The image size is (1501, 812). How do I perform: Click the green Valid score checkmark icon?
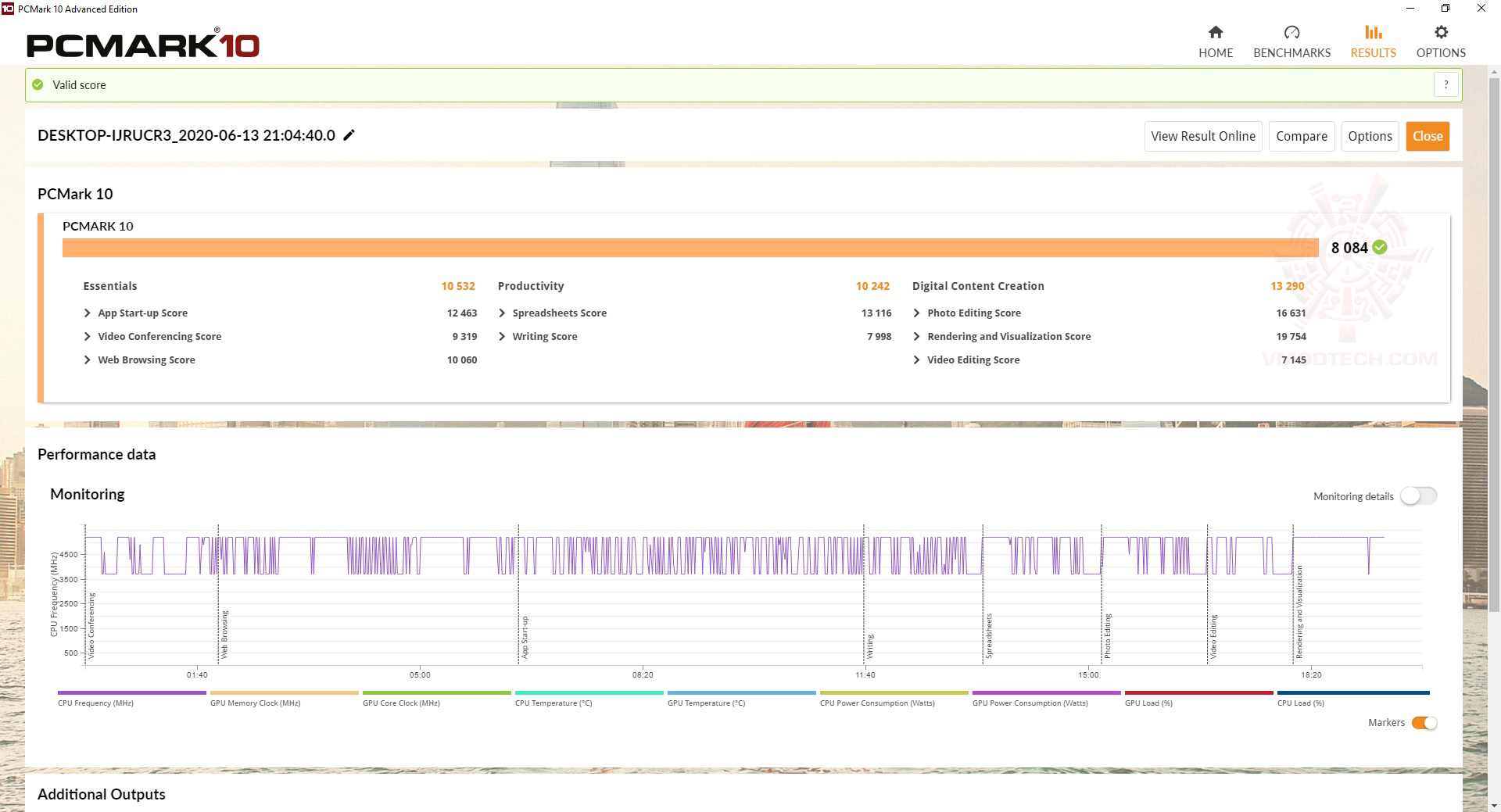38,84
